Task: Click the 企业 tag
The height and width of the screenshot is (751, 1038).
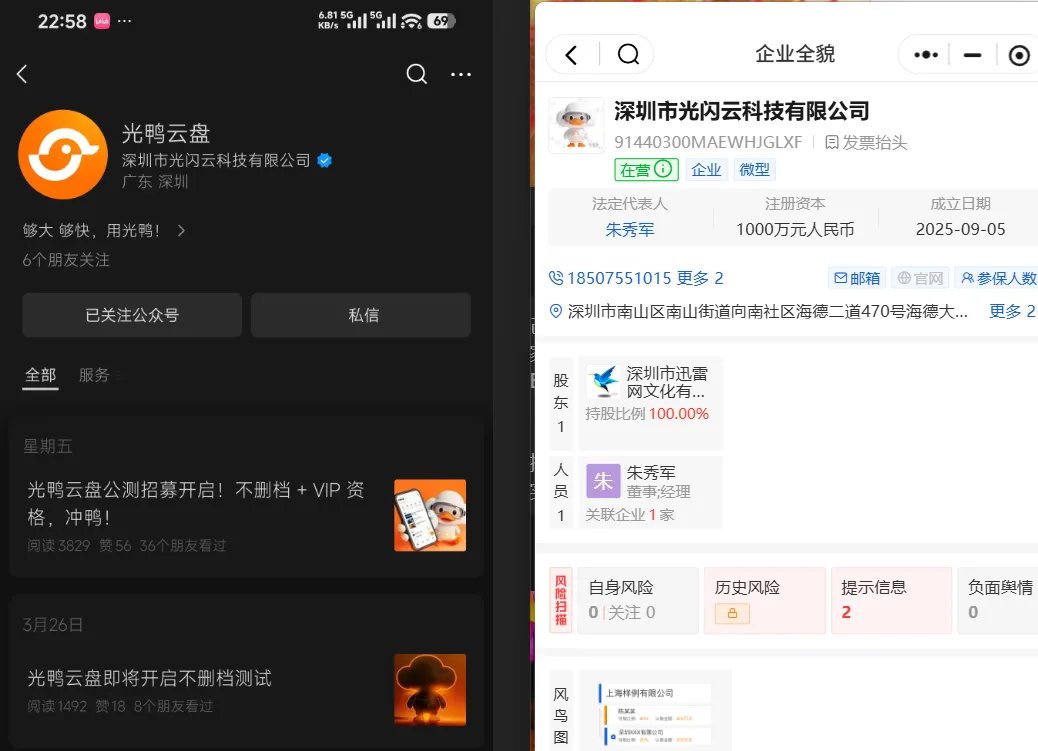Action: click(706, 170)
